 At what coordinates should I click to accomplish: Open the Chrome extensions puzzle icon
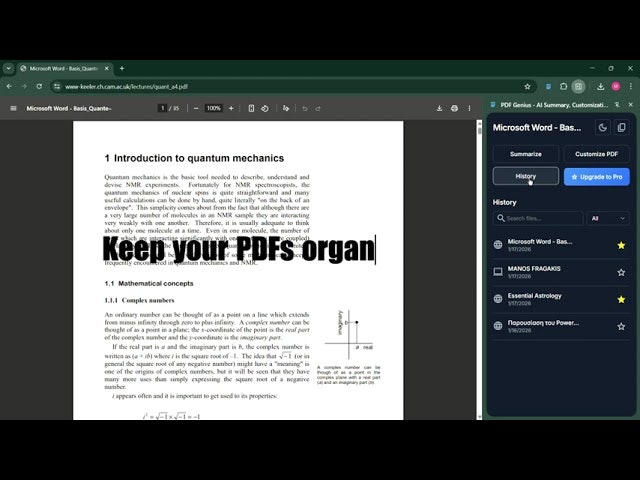point(563,87)
